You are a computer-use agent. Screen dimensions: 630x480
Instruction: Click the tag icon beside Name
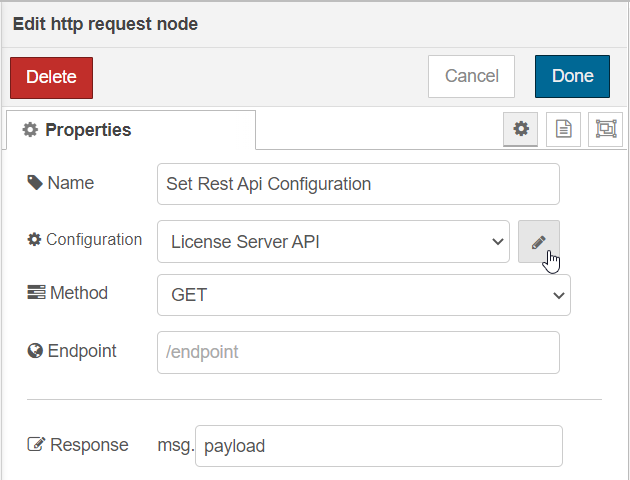35,183
